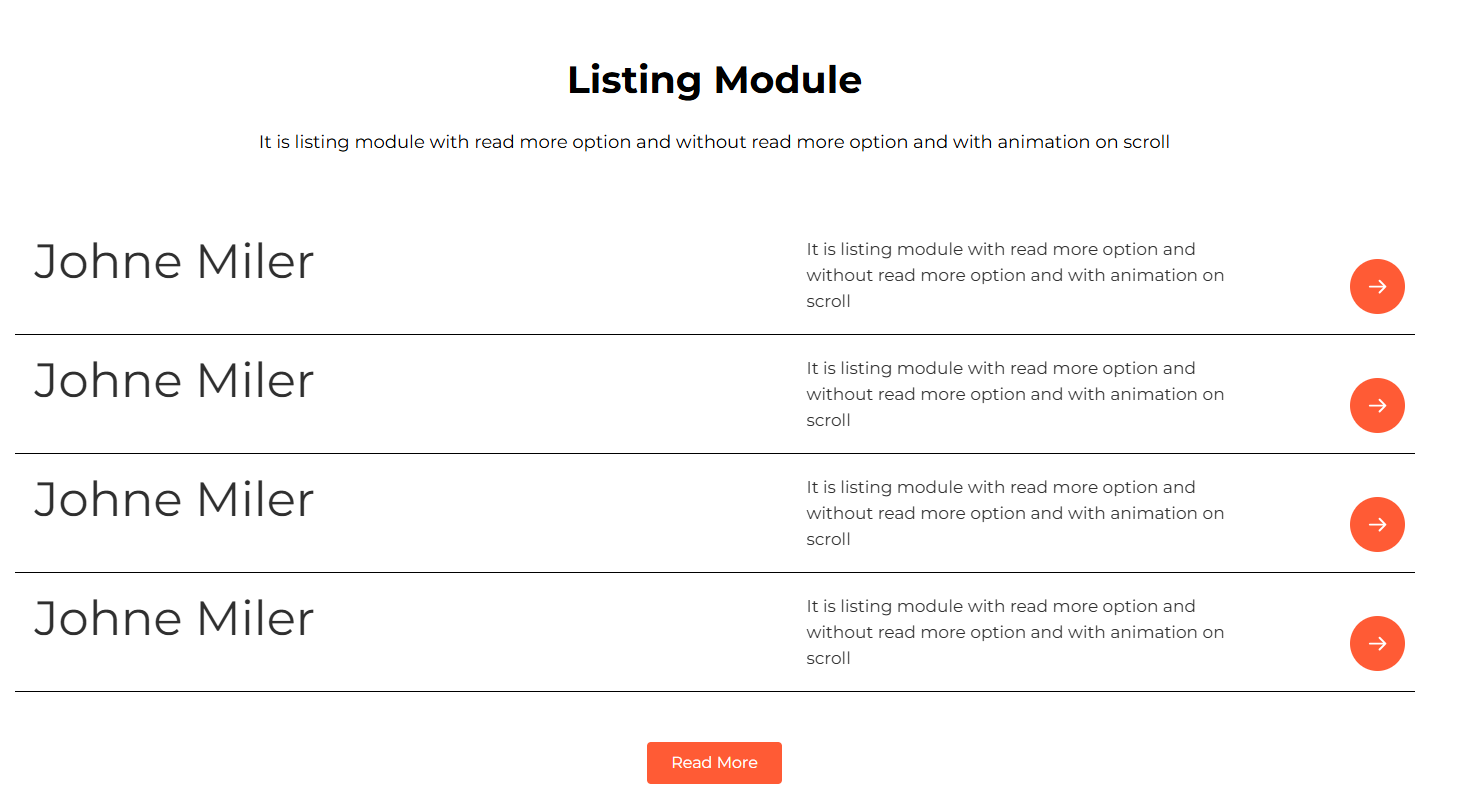
Task: Click the last row's orange arrow icon
Action: [1377, 643]
